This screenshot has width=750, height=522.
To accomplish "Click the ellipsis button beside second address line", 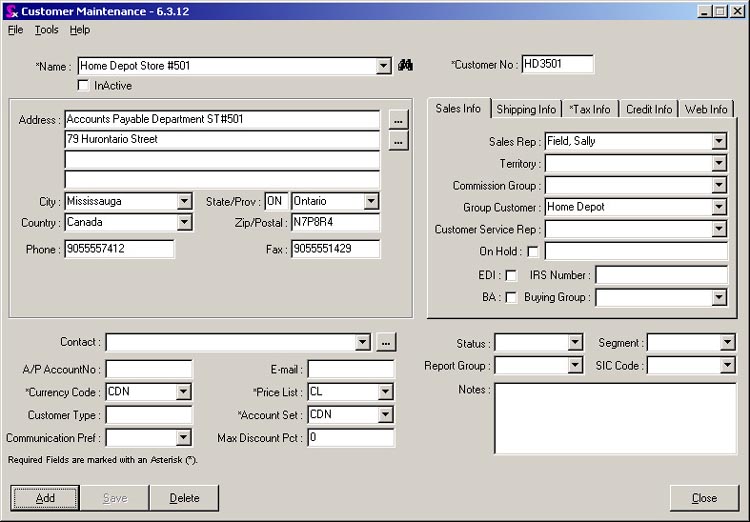I will 399,141.
